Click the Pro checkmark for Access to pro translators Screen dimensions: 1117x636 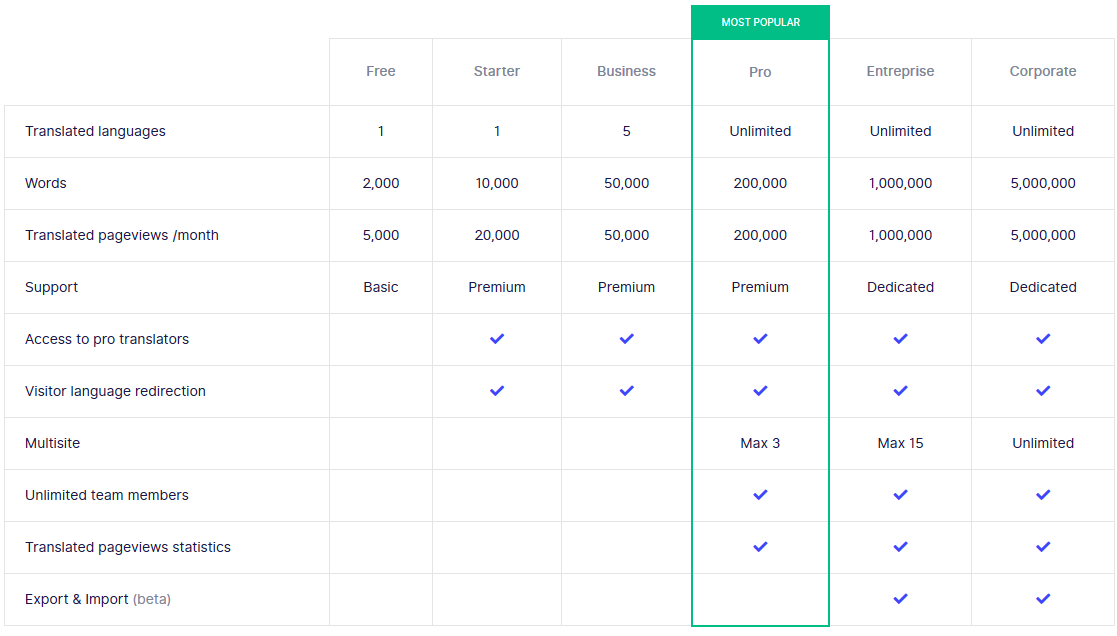(761, 339)
